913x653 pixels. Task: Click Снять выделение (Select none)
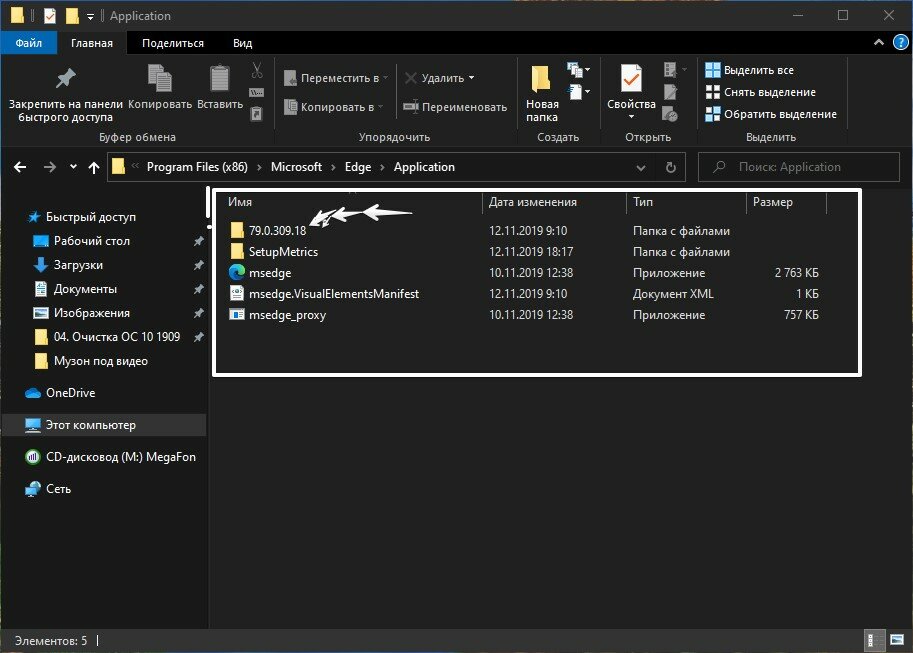[760, 92]
